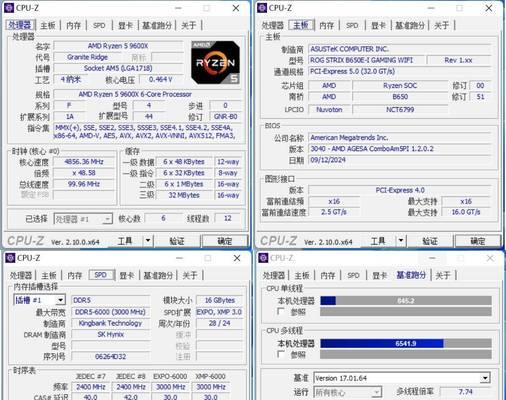The width and height of the screenshot is (506, 400).
Task: Click the serial number field 06264D32
Action: click(111, 357)
